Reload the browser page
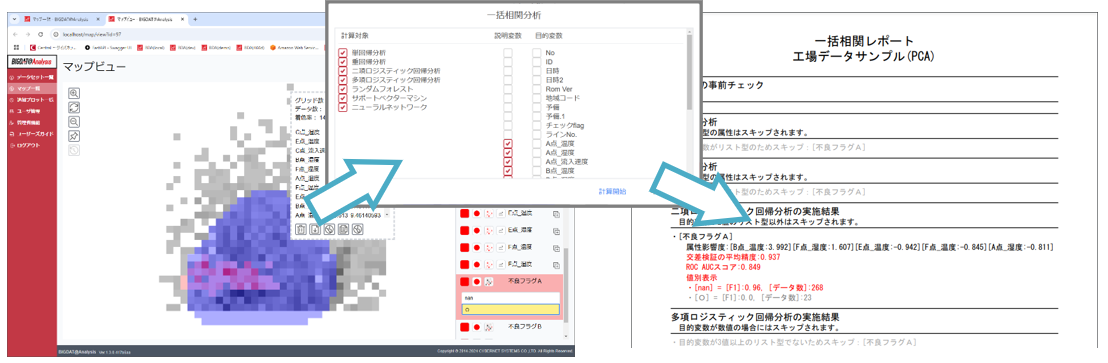The width and height of the screenshot is (1108, 363). coord(40,34)
